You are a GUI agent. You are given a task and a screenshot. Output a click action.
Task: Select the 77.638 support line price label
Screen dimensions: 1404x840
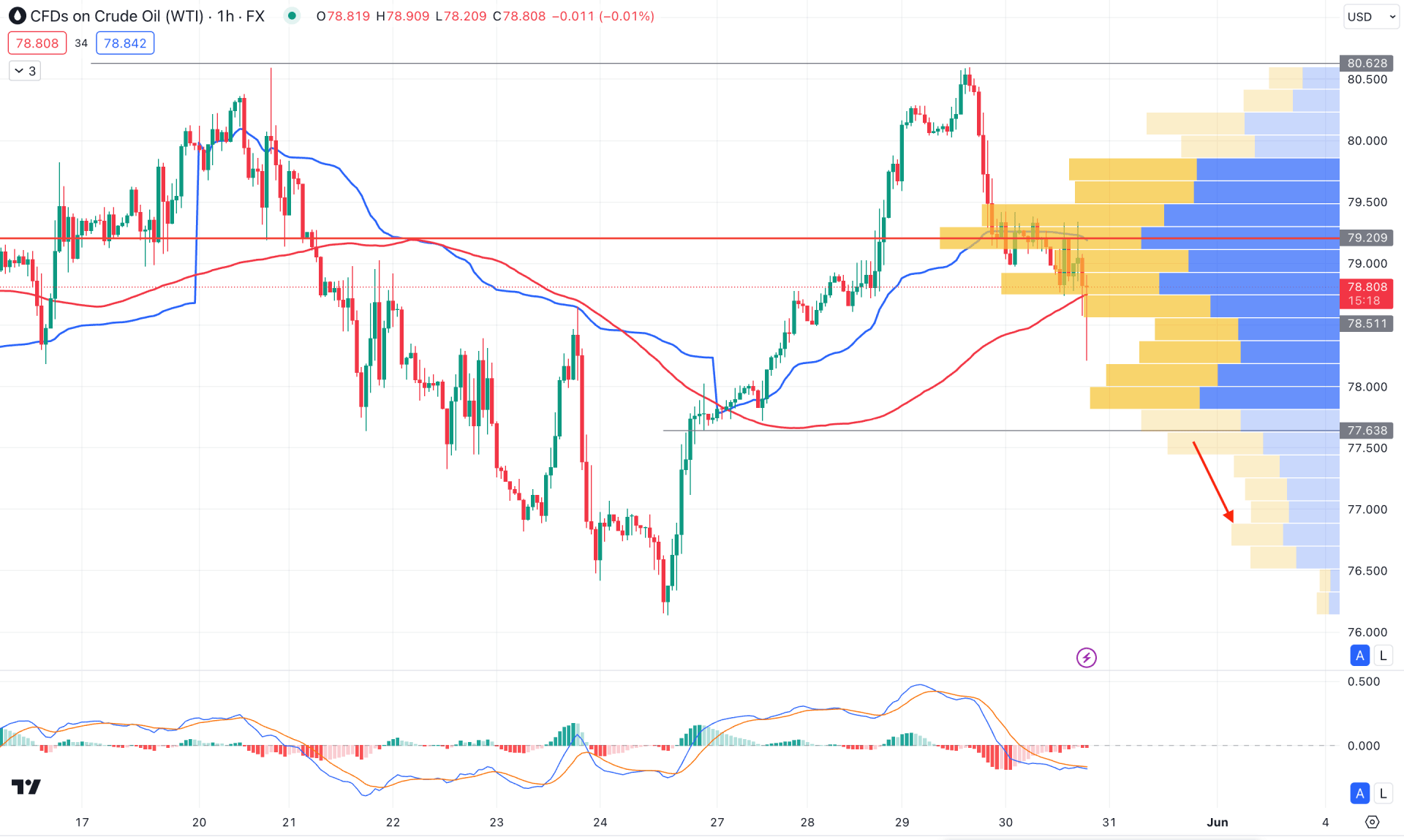(1367, 431)
